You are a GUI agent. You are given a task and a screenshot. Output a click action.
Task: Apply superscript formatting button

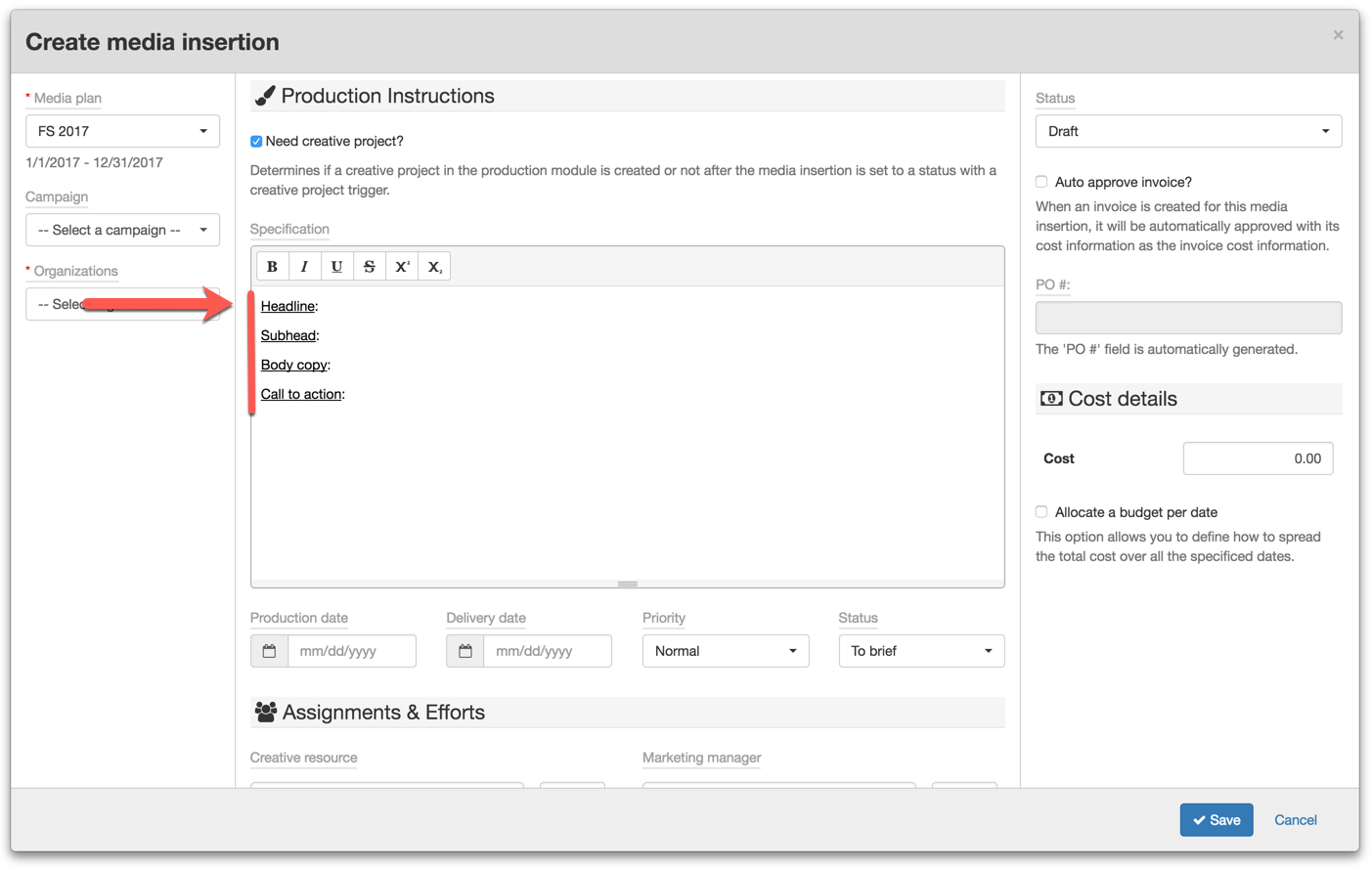[402, 267]
